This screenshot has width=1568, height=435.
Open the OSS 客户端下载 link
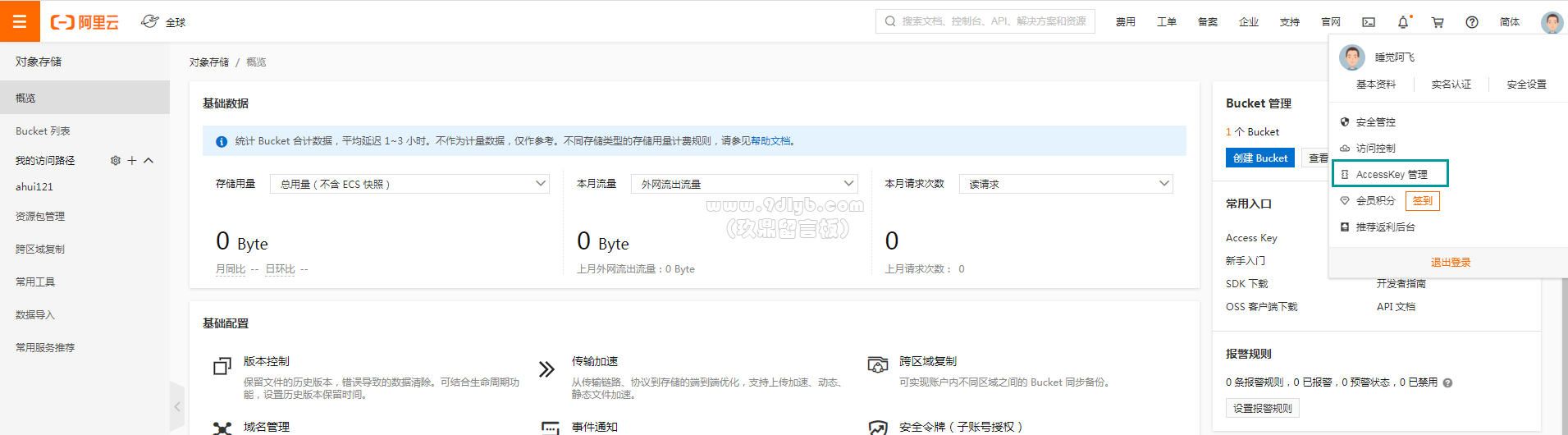[1262, 307]
